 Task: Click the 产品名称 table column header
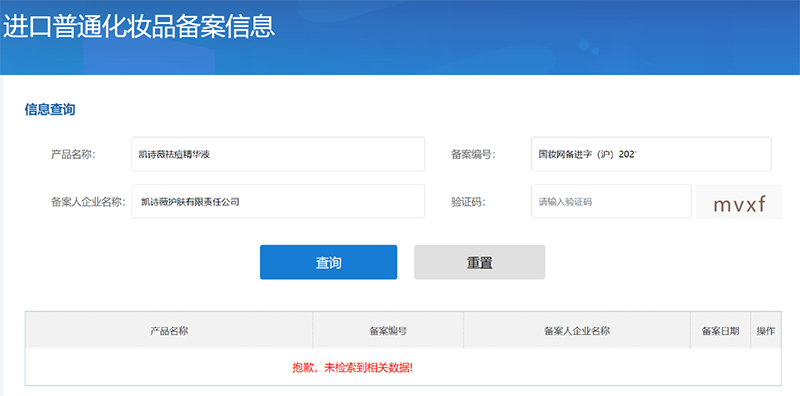(x=169, y=331)
